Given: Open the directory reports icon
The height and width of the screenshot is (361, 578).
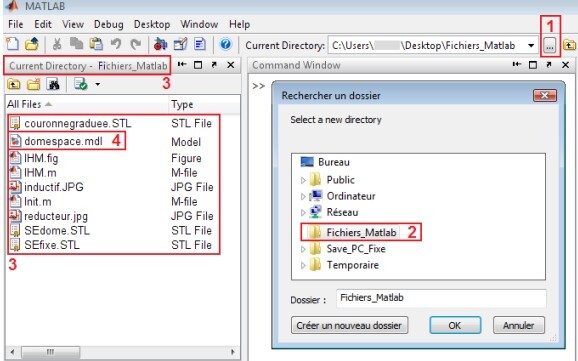Looking at the screenshot, I should click(80, 84).
